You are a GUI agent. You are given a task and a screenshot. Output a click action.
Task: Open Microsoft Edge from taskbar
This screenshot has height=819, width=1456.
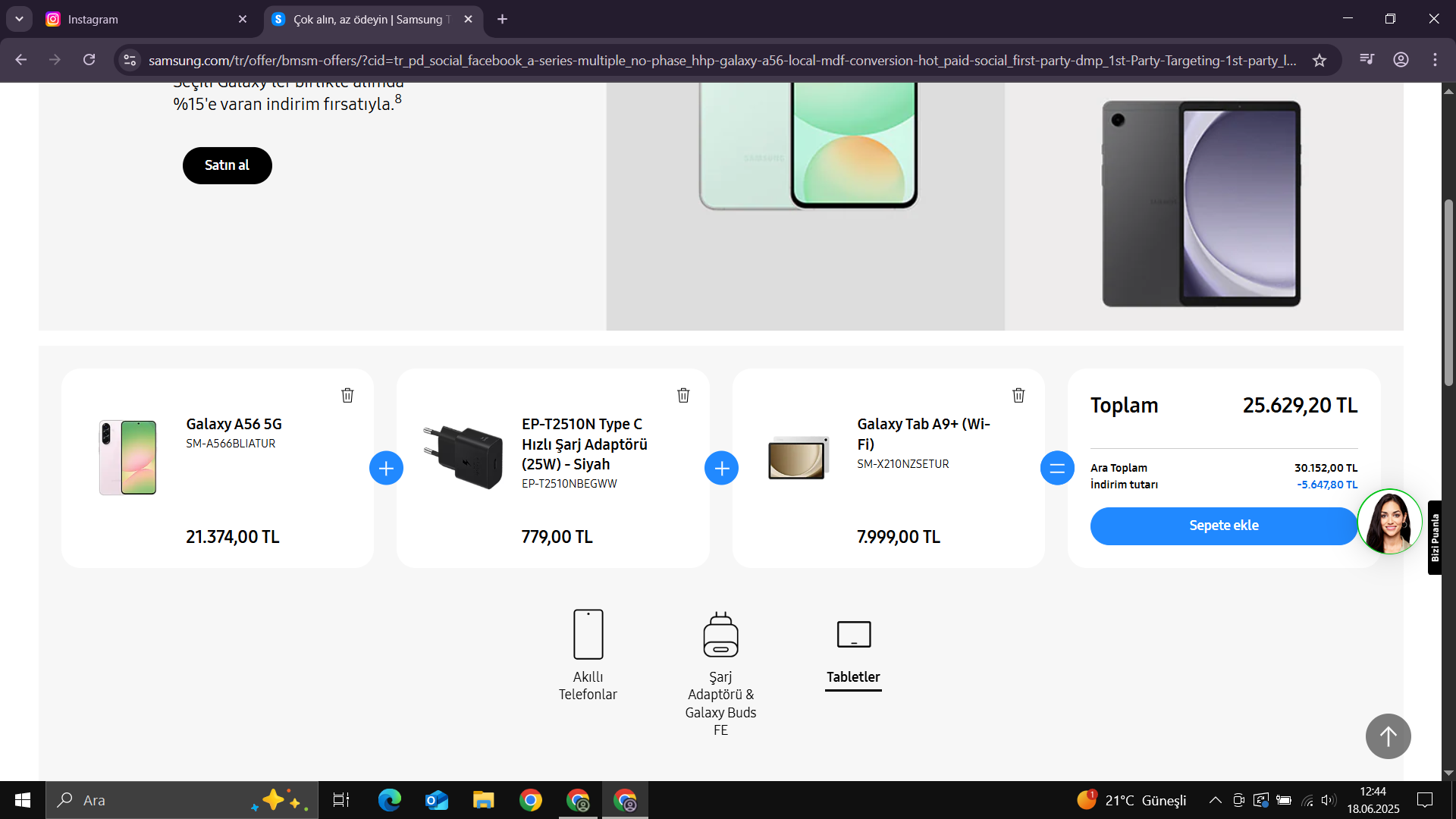(390, 800)
